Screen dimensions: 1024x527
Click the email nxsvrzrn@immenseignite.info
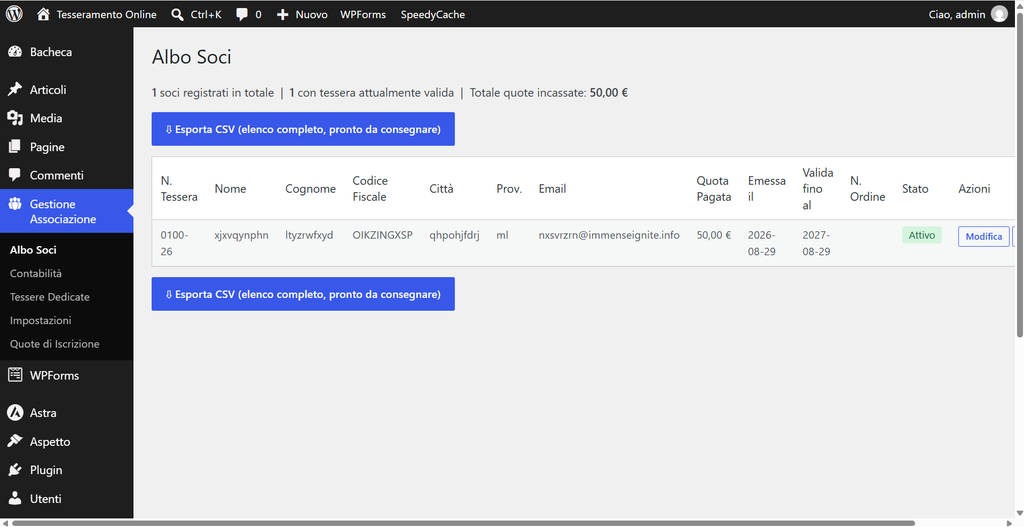(x=609, y=235)
